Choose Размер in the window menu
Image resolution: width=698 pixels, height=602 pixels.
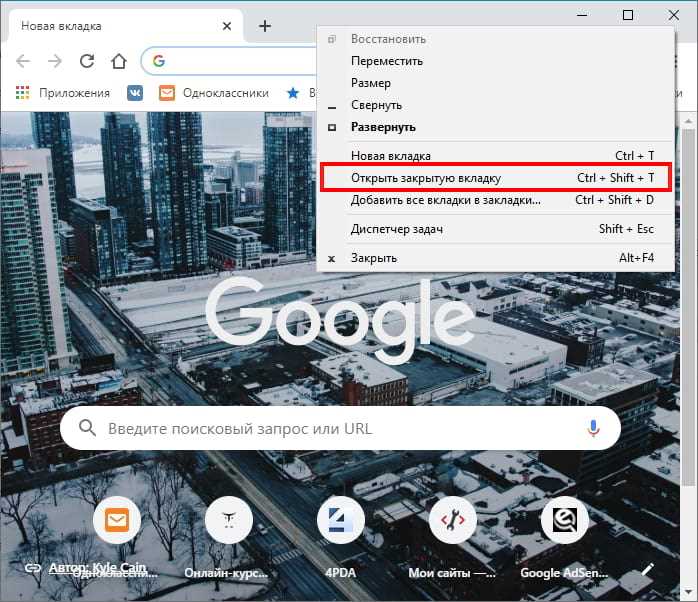[x=495, y=83]
